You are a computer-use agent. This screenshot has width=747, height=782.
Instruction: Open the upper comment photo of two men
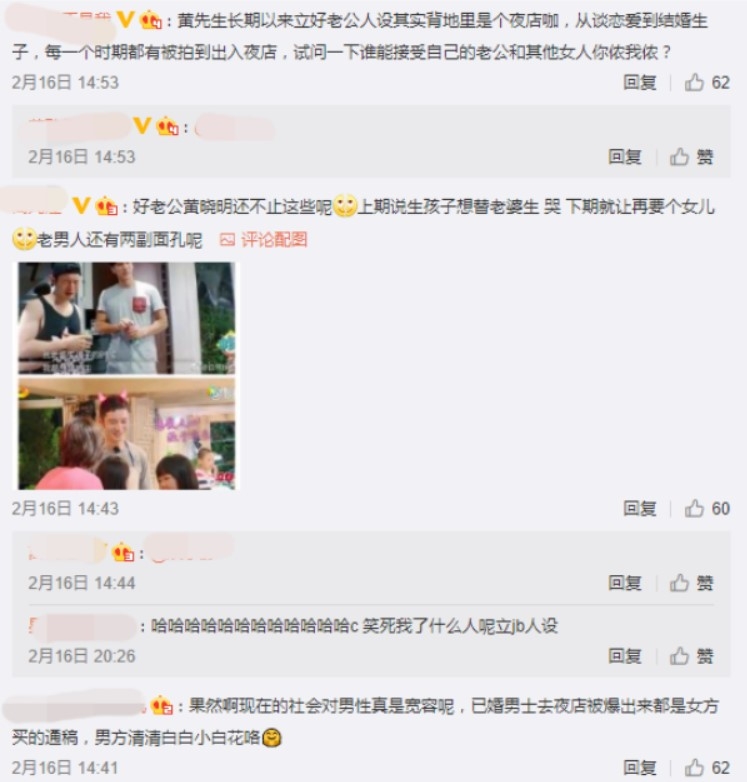127,318
